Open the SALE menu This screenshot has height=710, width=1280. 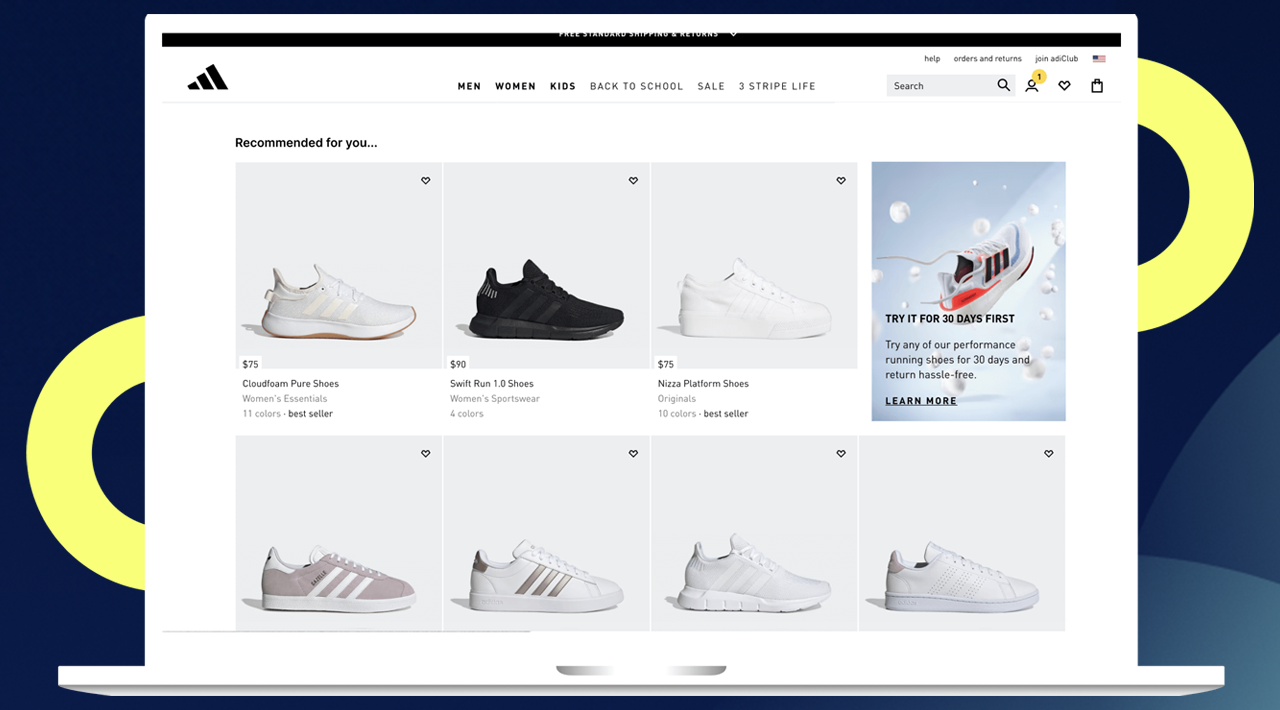pos(711,87)
